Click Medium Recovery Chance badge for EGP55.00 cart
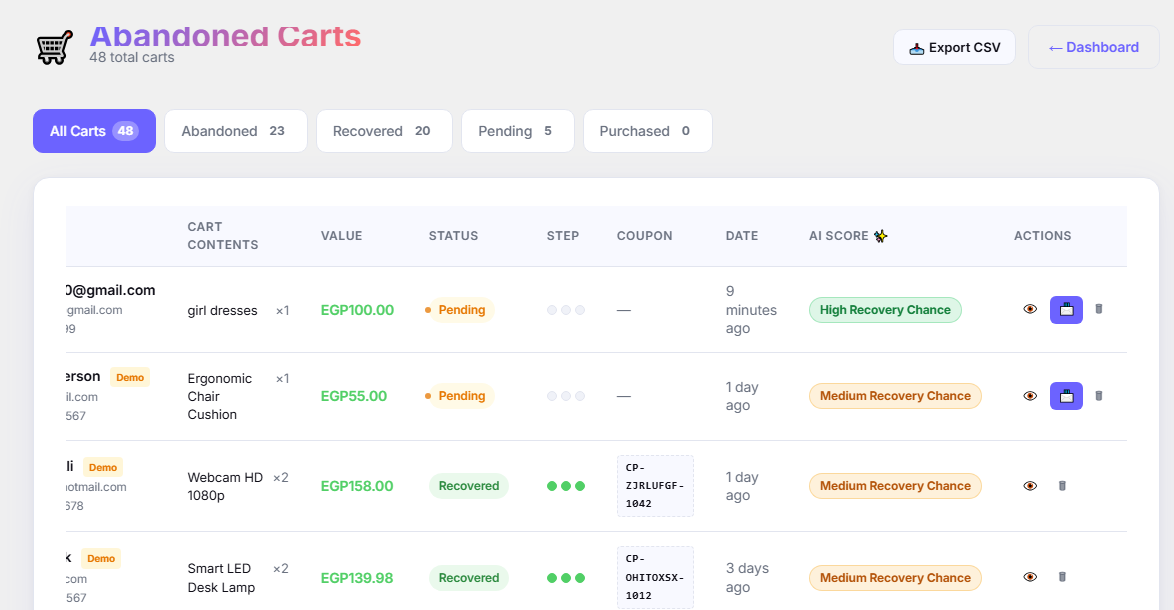Image resolution: width=1174 pixels, height=610 pixels. click(895, 396)
